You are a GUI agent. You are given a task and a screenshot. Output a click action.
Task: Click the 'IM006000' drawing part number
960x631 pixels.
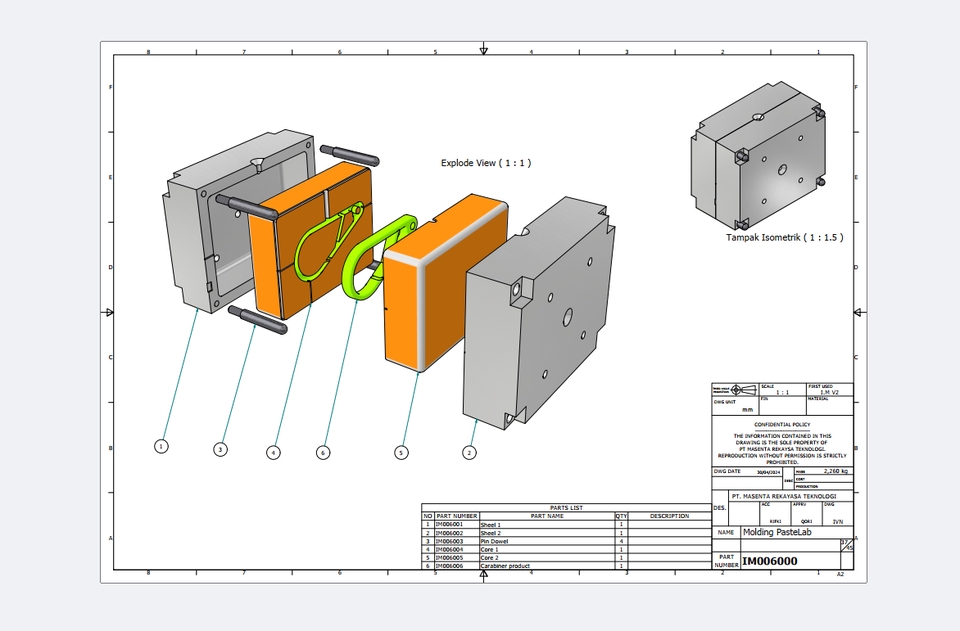point(770,561)
